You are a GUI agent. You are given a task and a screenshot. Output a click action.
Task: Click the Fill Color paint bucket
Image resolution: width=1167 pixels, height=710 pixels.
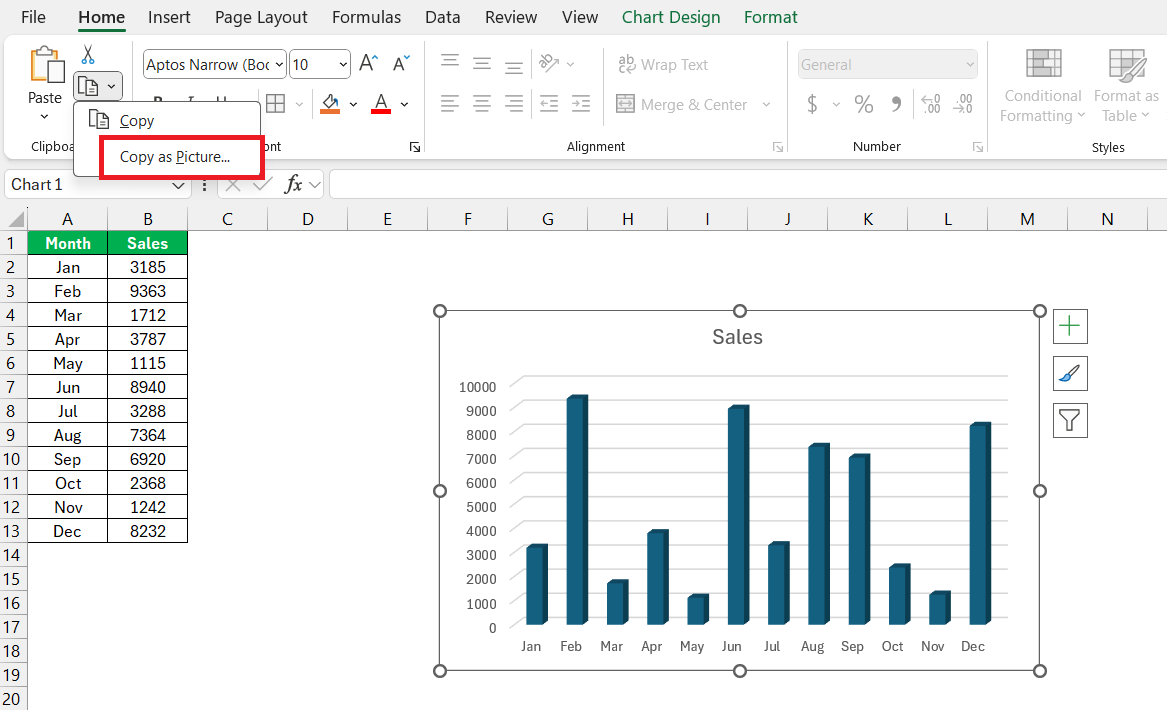click(x=330, y=103)
